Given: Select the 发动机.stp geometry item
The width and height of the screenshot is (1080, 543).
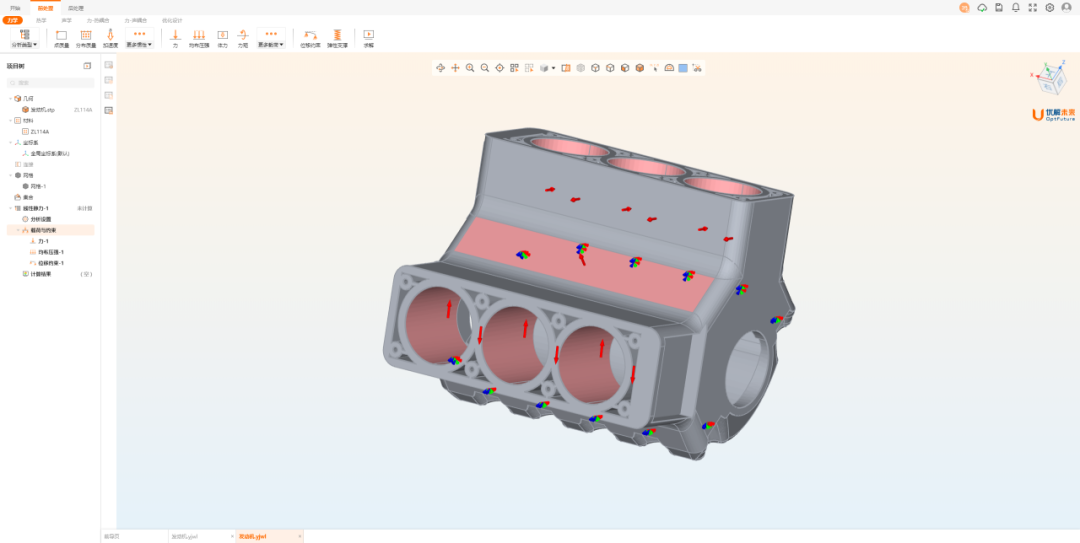Looking at the screenshot, I should 43,110.
